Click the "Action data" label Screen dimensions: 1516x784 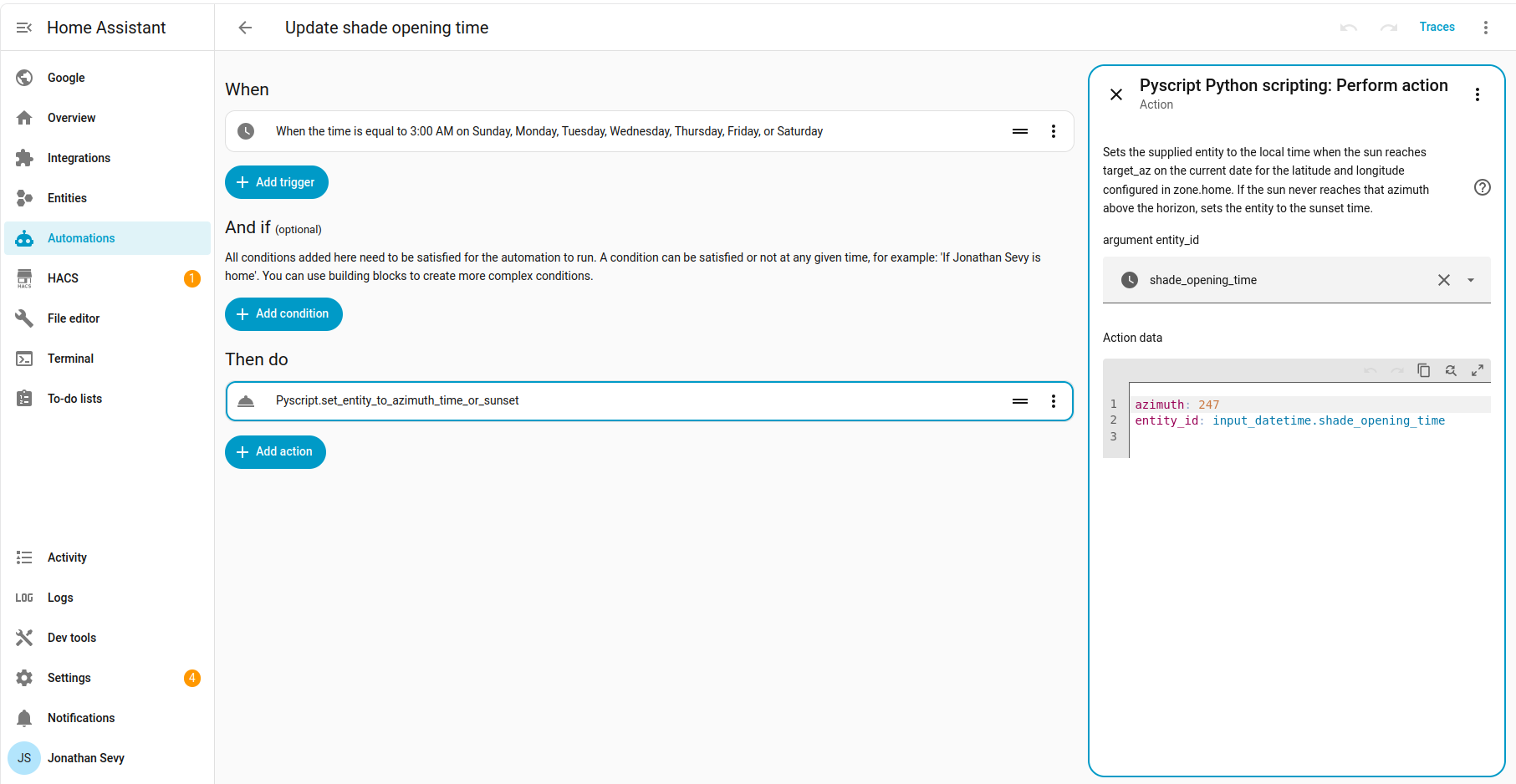pos(1132,338)
